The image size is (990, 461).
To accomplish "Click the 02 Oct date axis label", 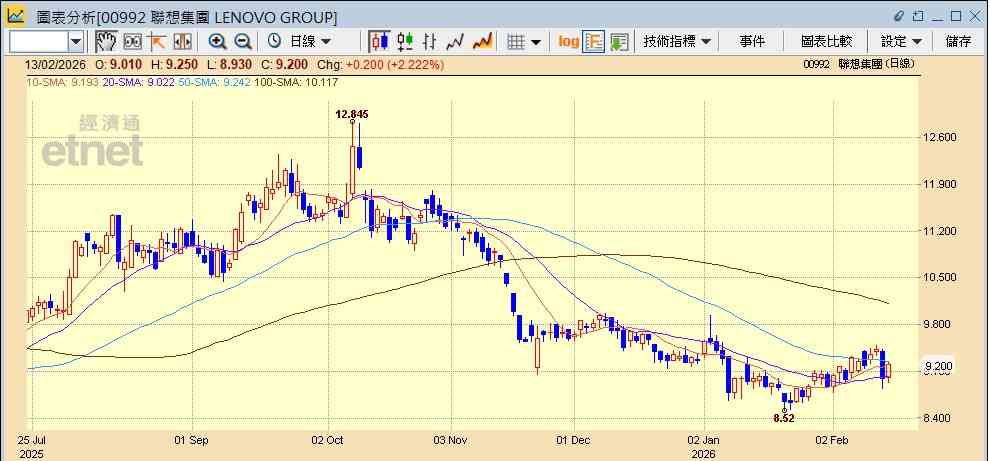I will (x=328, y=440).
